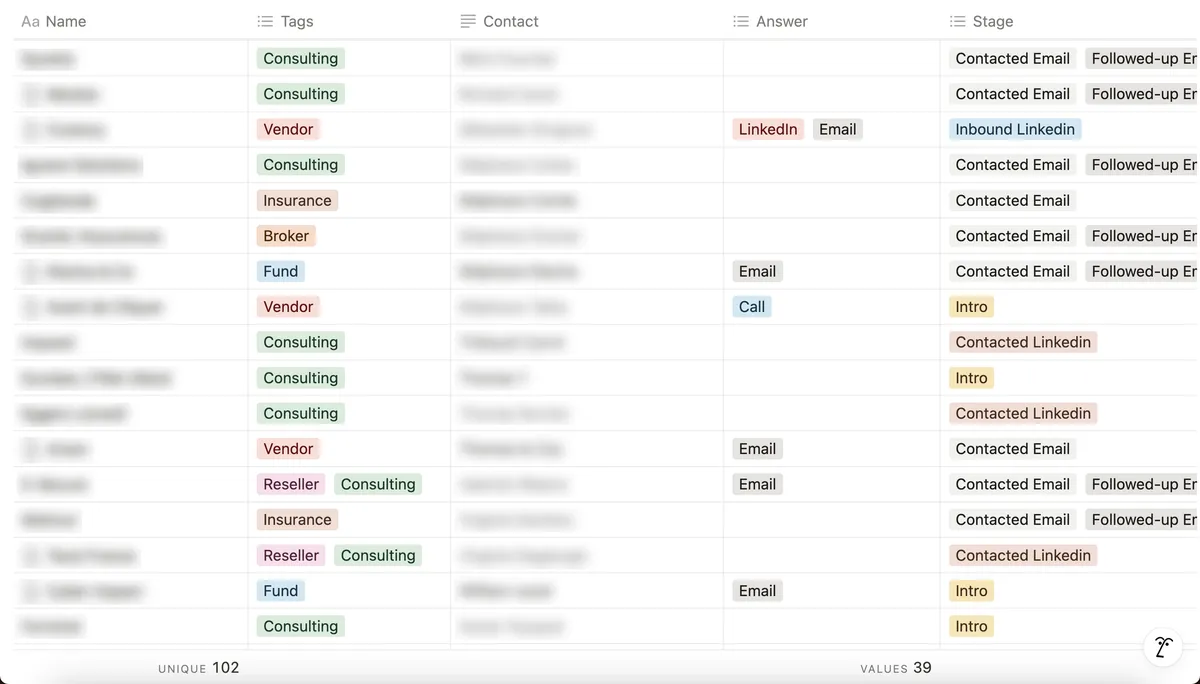
Task: Click the list icon beside the Stage header
Action: [x=958, y=20]
